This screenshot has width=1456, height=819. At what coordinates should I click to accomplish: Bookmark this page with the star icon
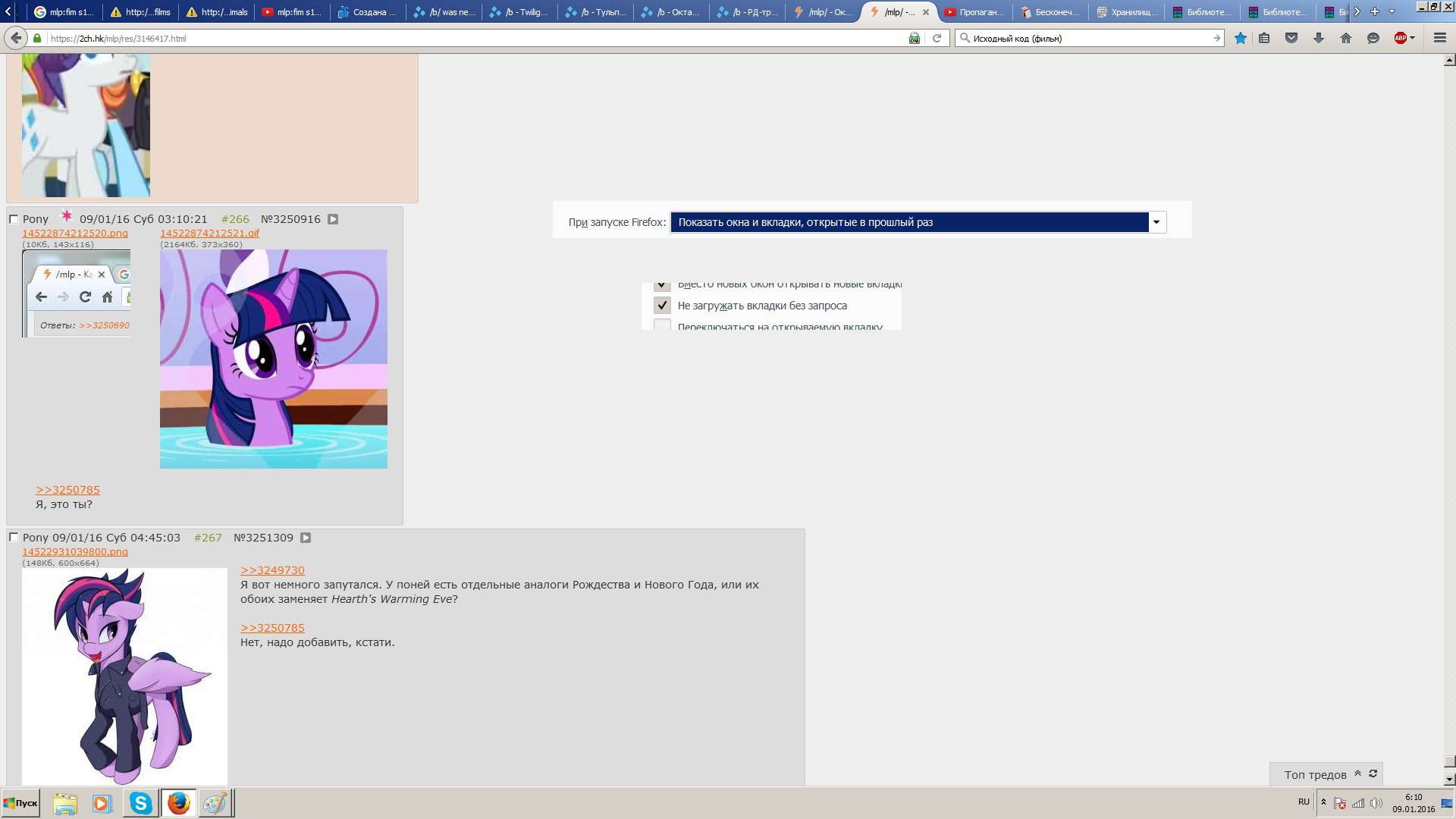click(x=1241, y=38)
